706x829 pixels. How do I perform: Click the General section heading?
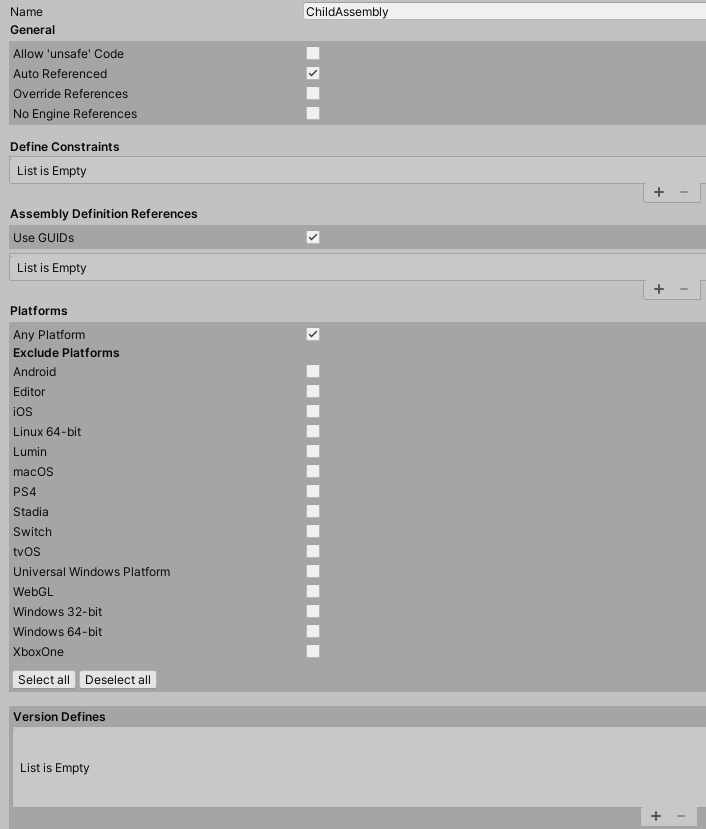(x=32, y=30)
